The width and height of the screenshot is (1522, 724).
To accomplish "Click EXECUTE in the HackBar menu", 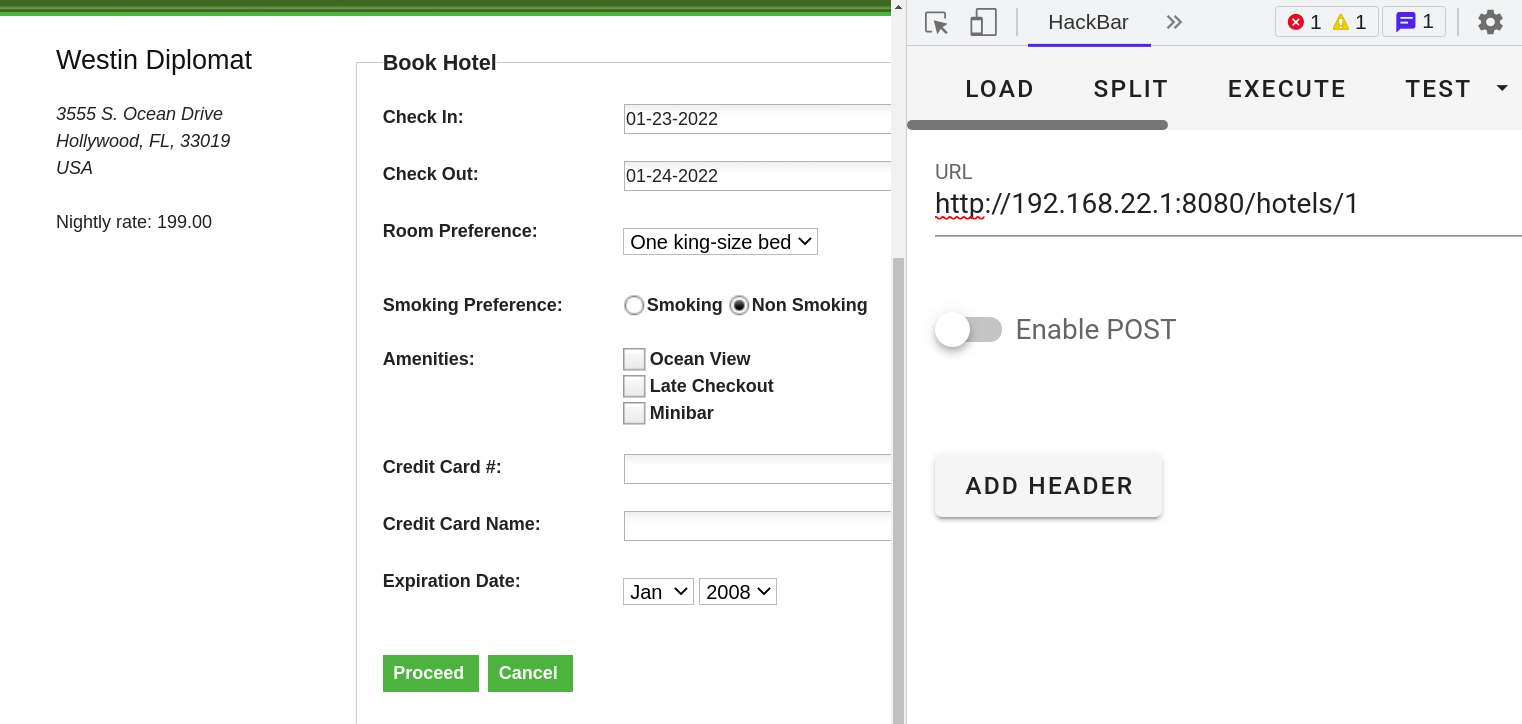I will click(x=1287, y=89).
